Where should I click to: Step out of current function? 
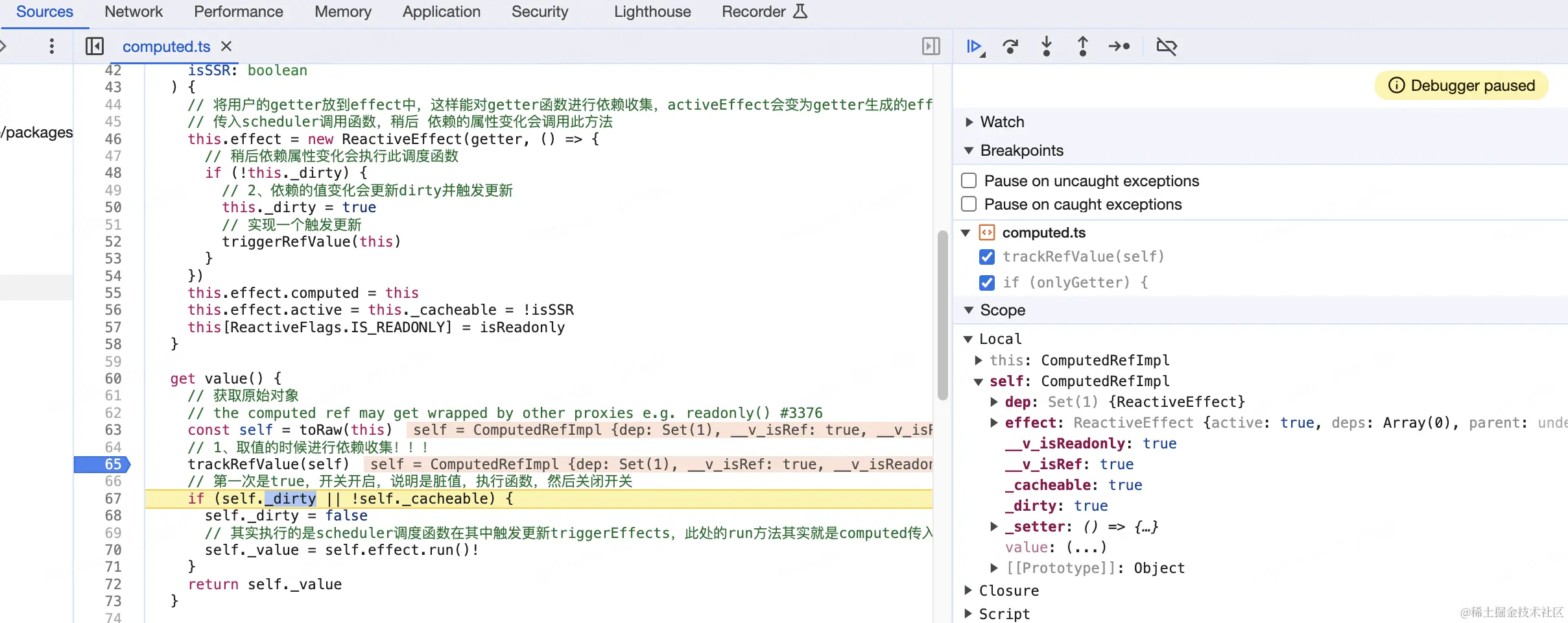click(1082, 46)
